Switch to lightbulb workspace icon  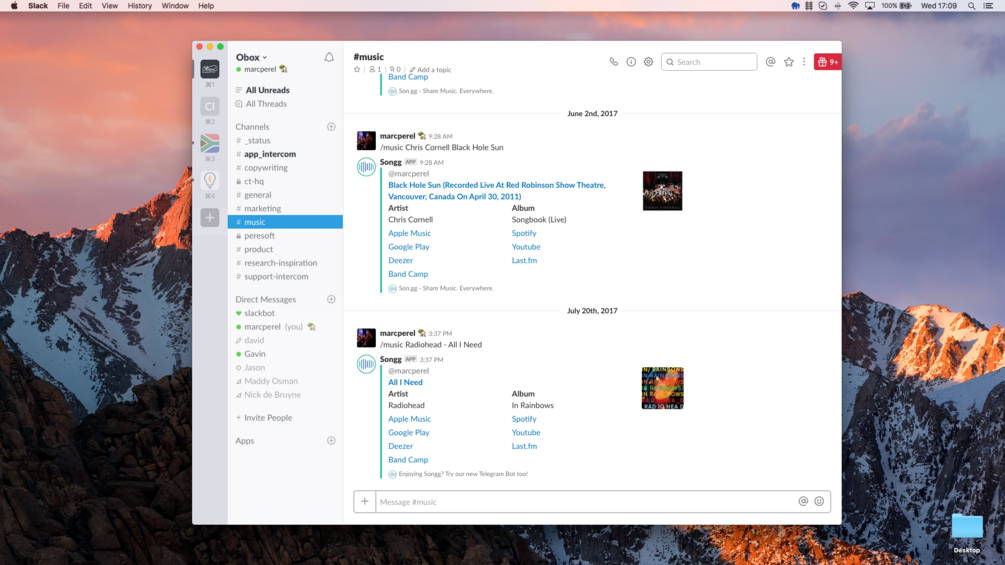pyautogui.click(x=210, y=181)
